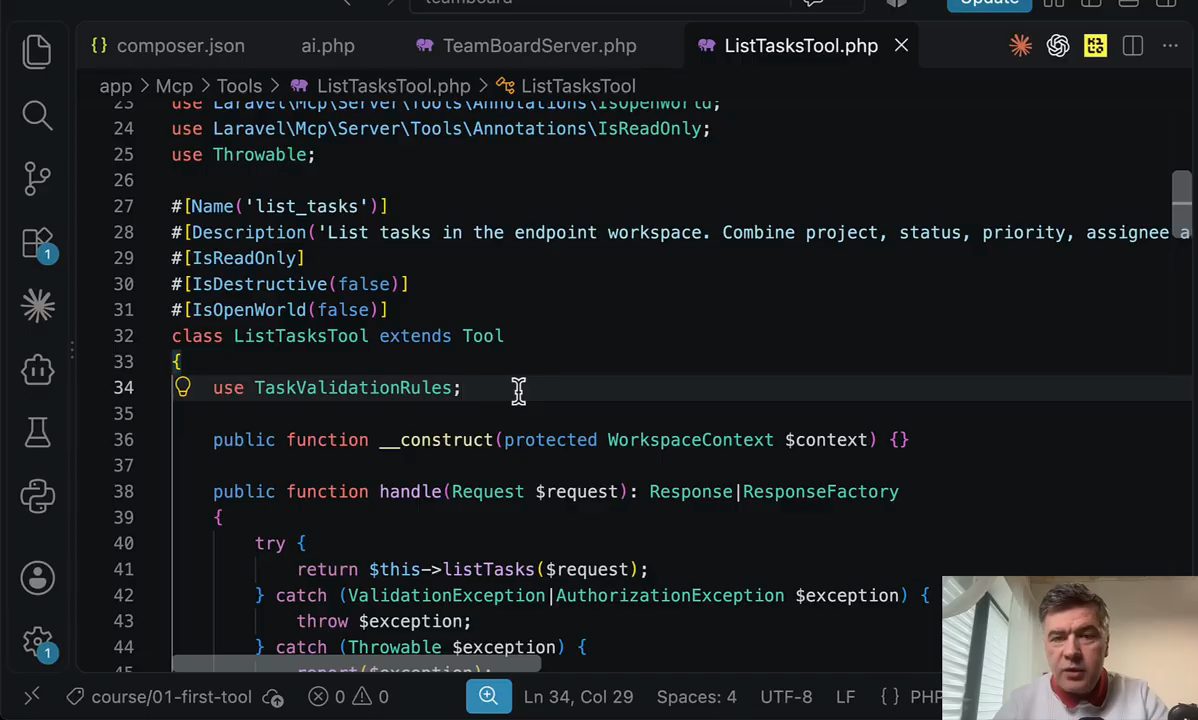Click the publish cloud icon in status bar

click(273, 697)
